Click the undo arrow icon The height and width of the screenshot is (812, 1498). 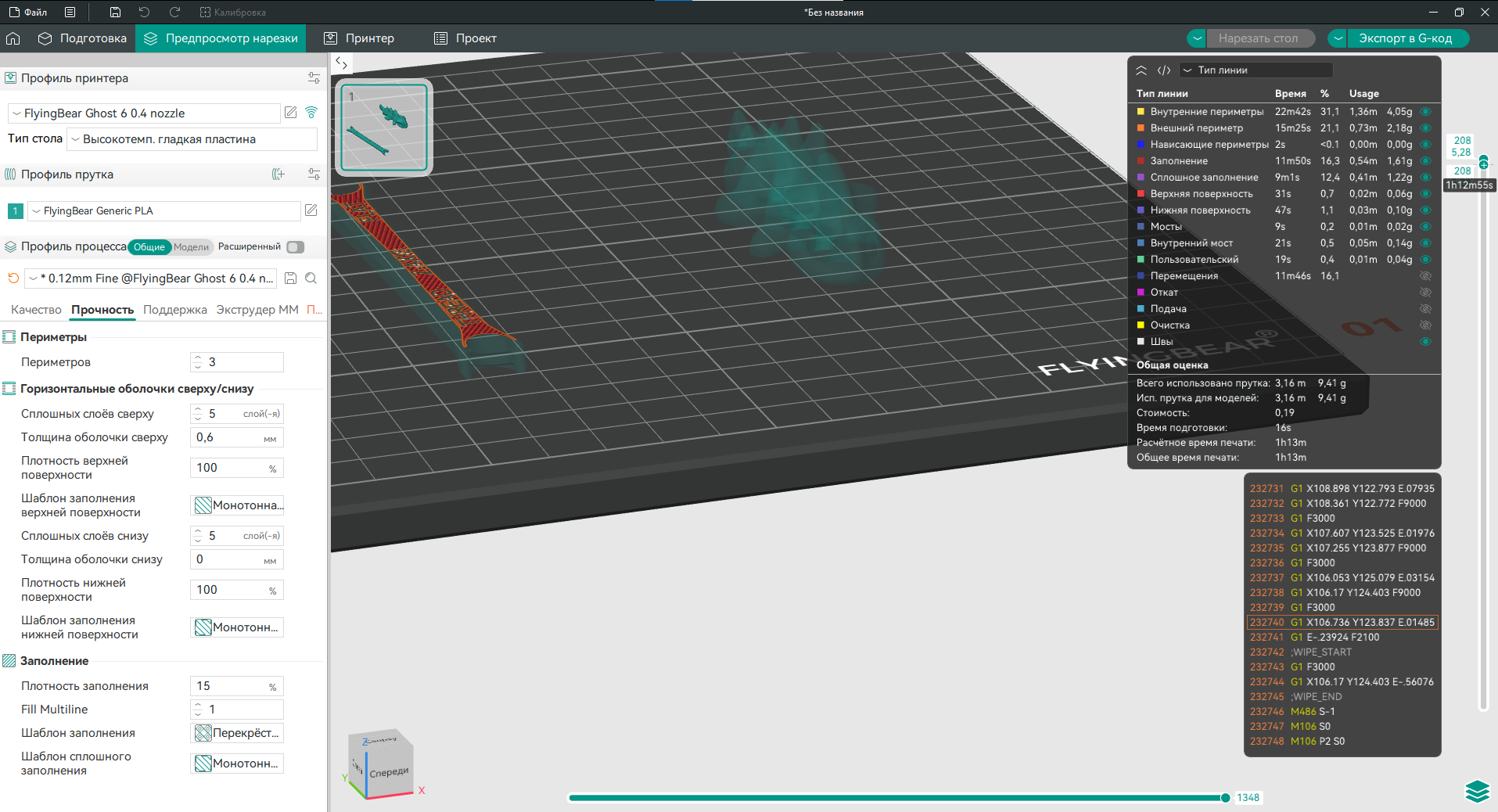pos(145,13)
